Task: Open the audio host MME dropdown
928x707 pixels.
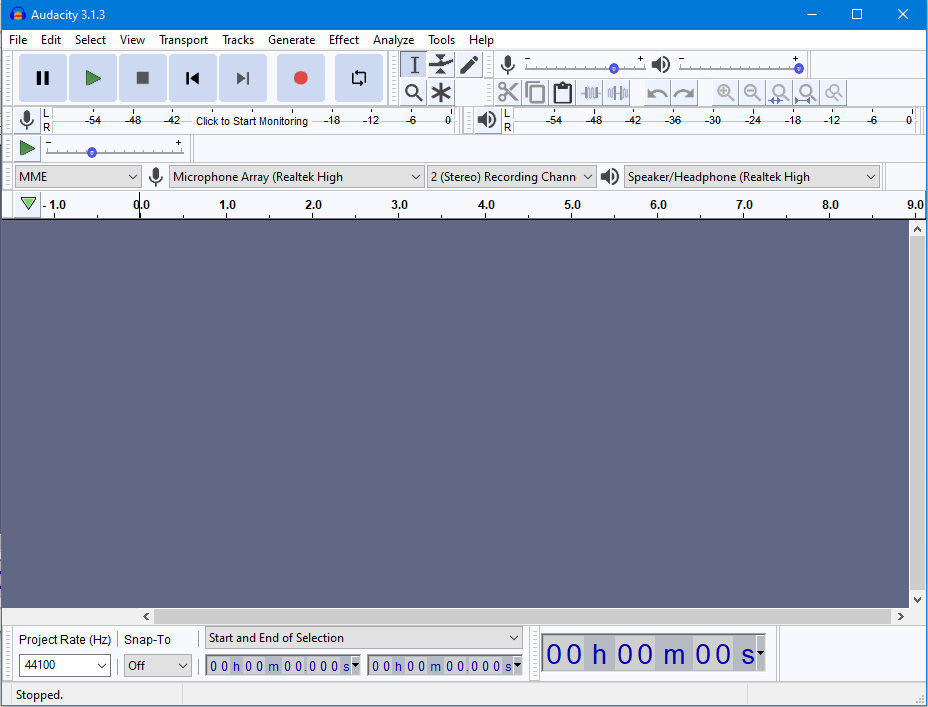Action: click(x=77, y=176)
